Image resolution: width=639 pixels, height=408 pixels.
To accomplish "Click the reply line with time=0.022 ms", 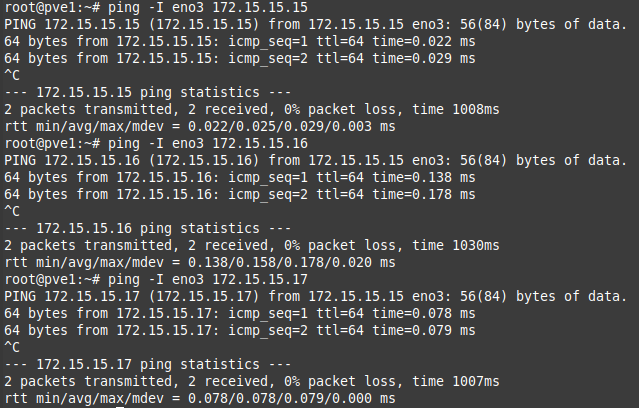I will [240, 42].
